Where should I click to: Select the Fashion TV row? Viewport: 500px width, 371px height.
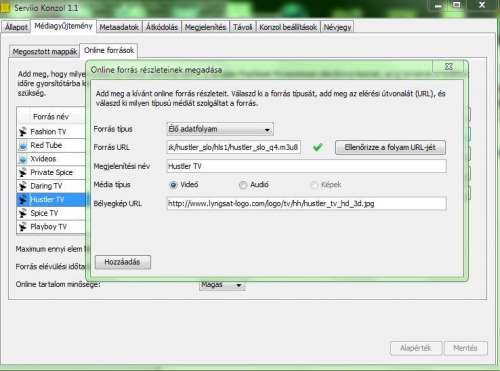tap(51, 132)
